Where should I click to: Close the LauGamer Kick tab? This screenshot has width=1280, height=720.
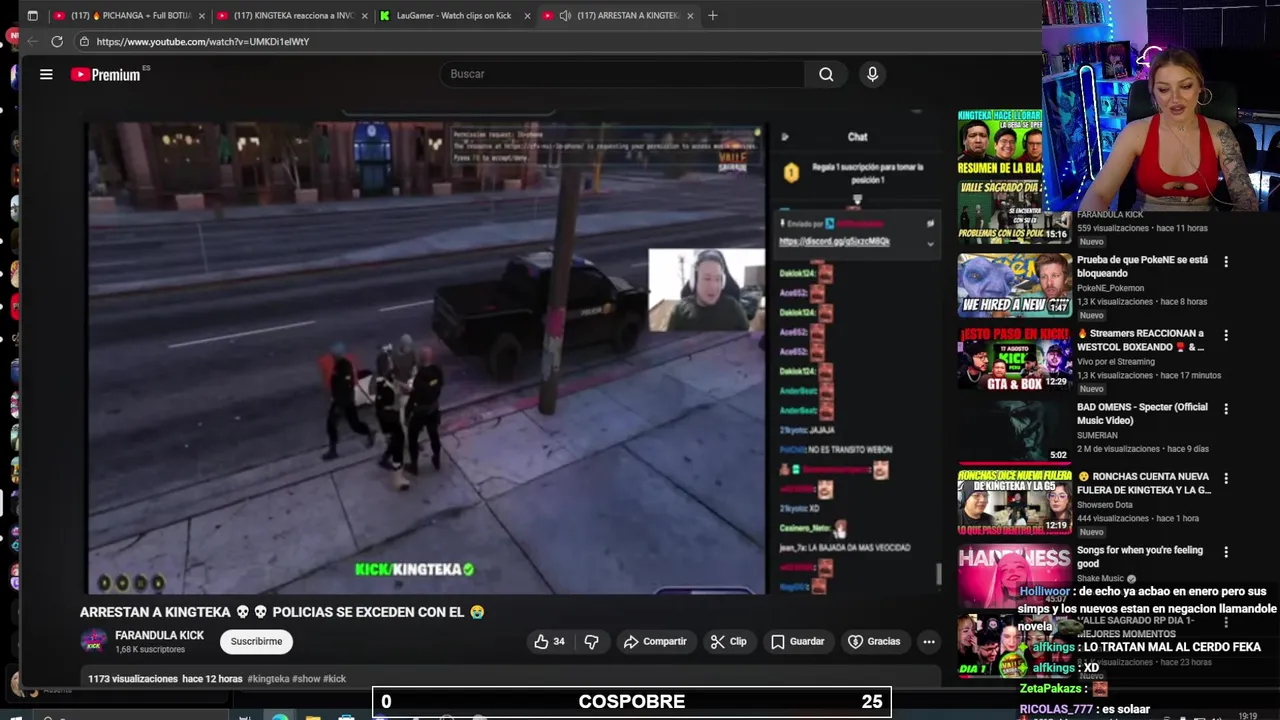click(527, 15)
